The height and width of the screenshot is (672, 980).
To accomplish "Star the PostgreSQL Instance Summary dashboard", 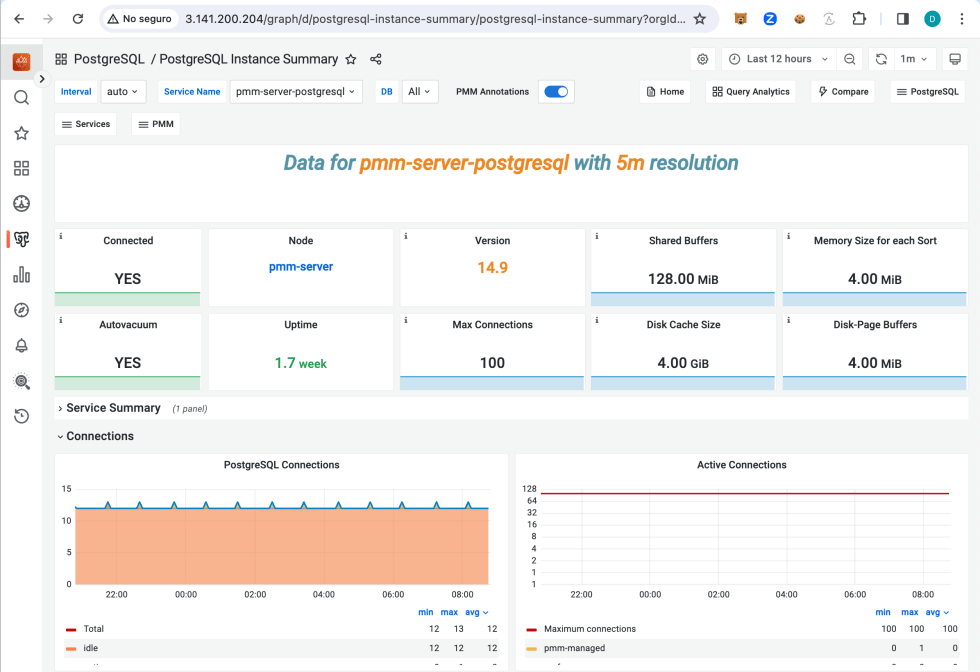I will [350, 59].
